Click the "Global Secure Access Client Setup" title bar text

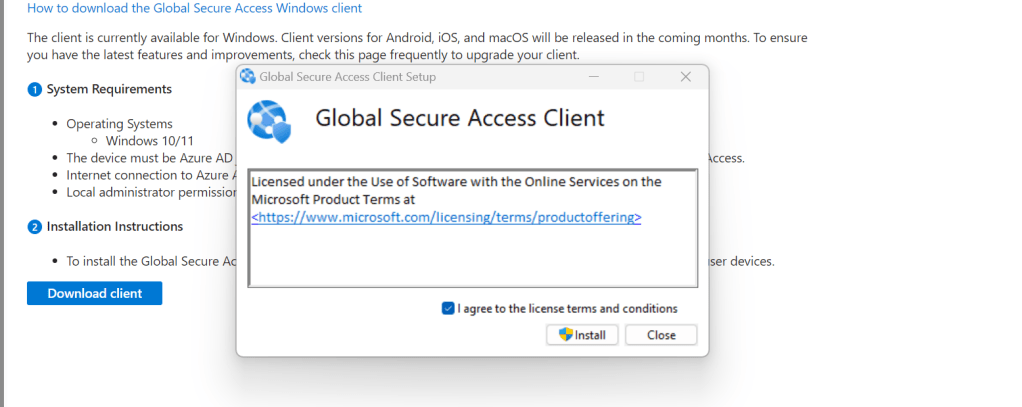pos(347,77)
